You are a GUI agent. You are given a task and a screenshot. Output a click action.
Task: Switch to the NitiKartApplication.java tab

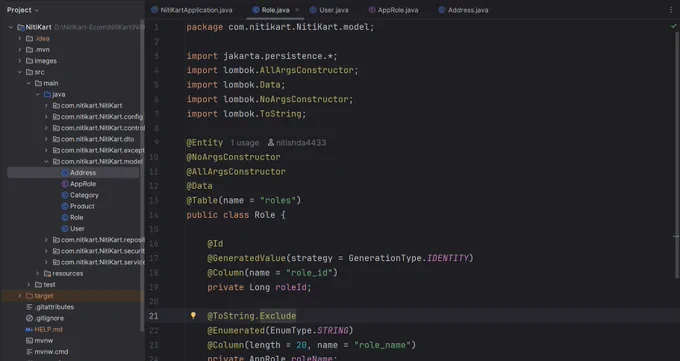(192, 10)
